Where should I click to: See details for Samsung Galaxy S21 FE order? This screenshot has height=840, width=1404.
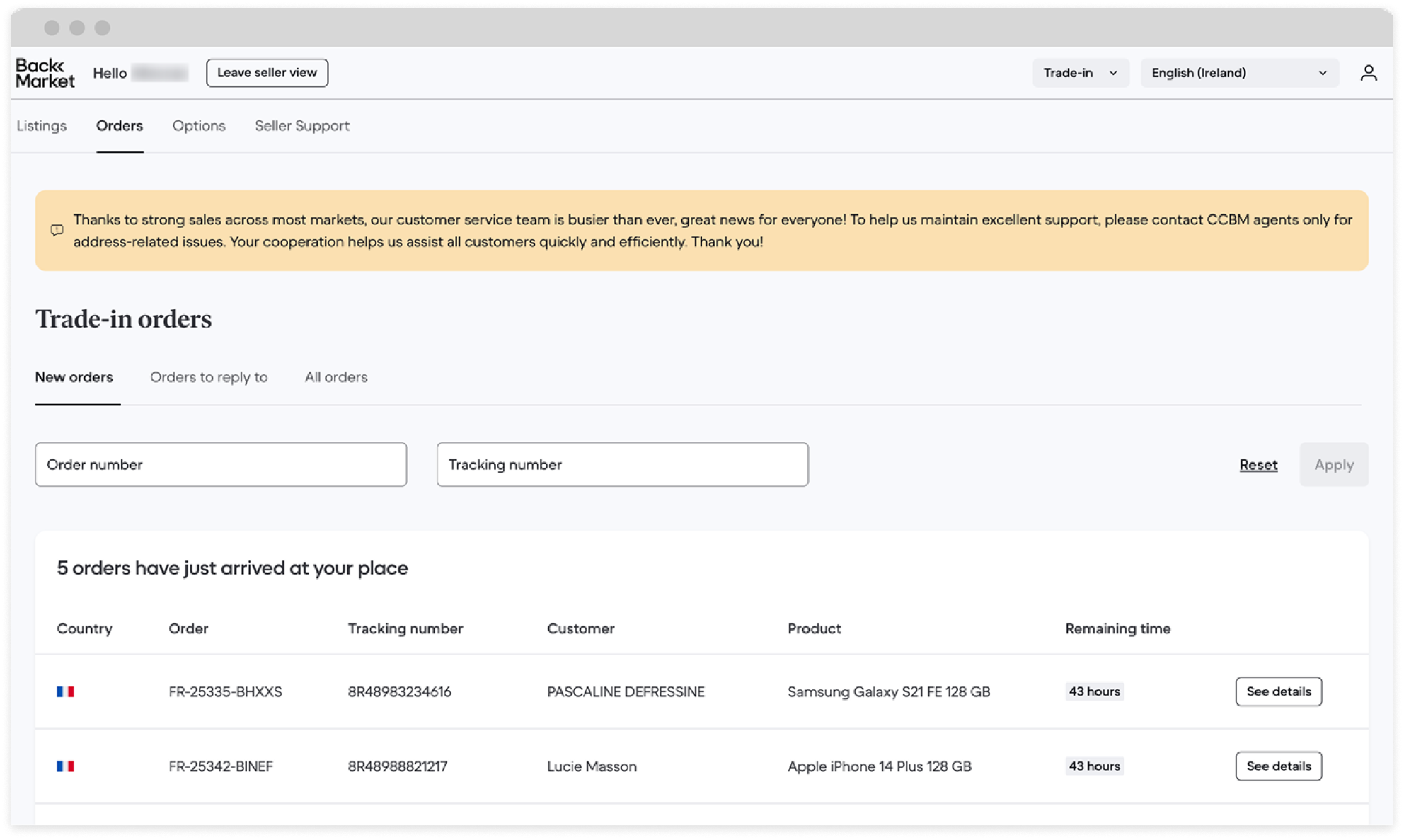point(1278,691)
